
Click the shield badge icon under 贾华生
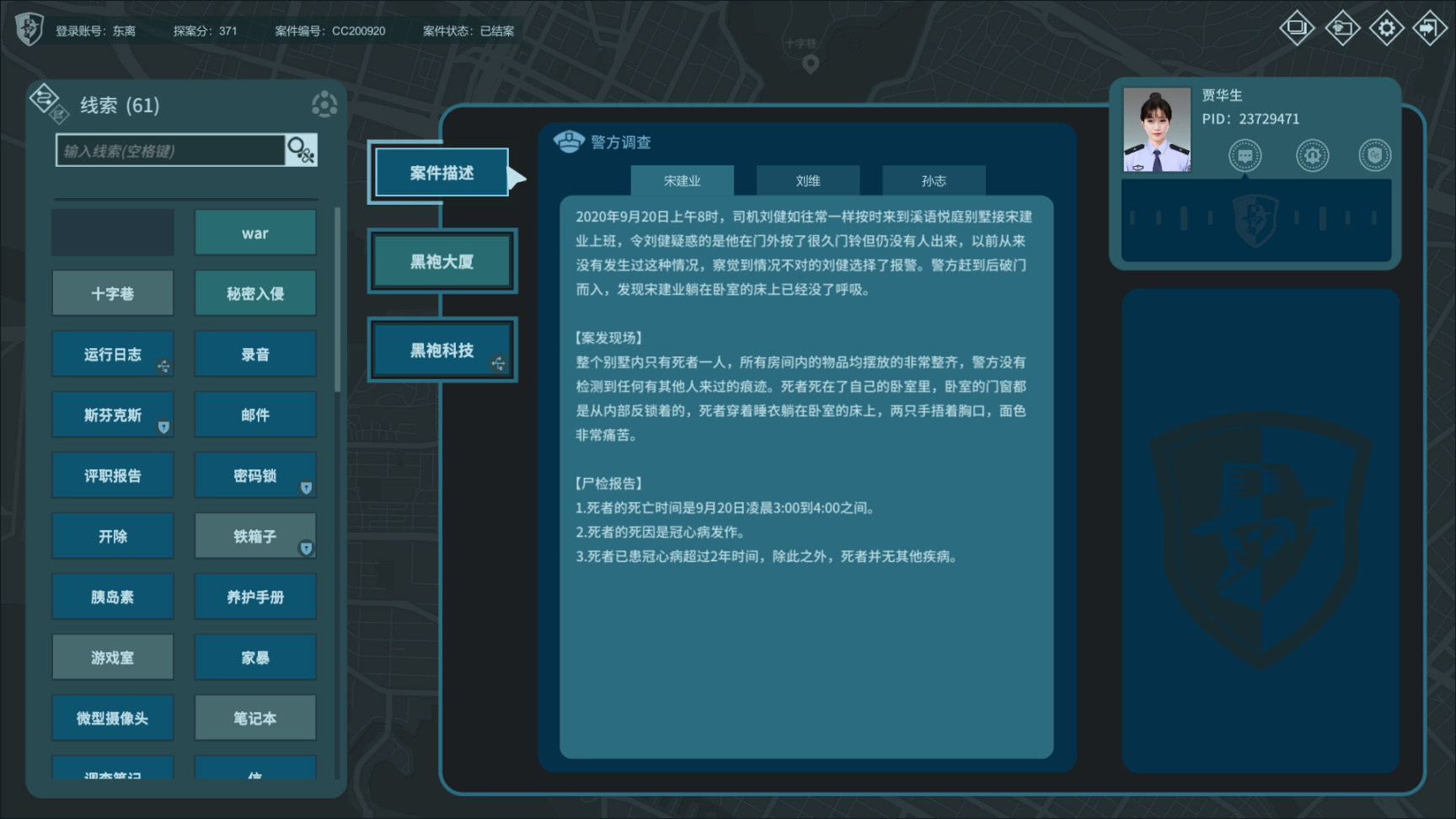(x=1374, y=156)
